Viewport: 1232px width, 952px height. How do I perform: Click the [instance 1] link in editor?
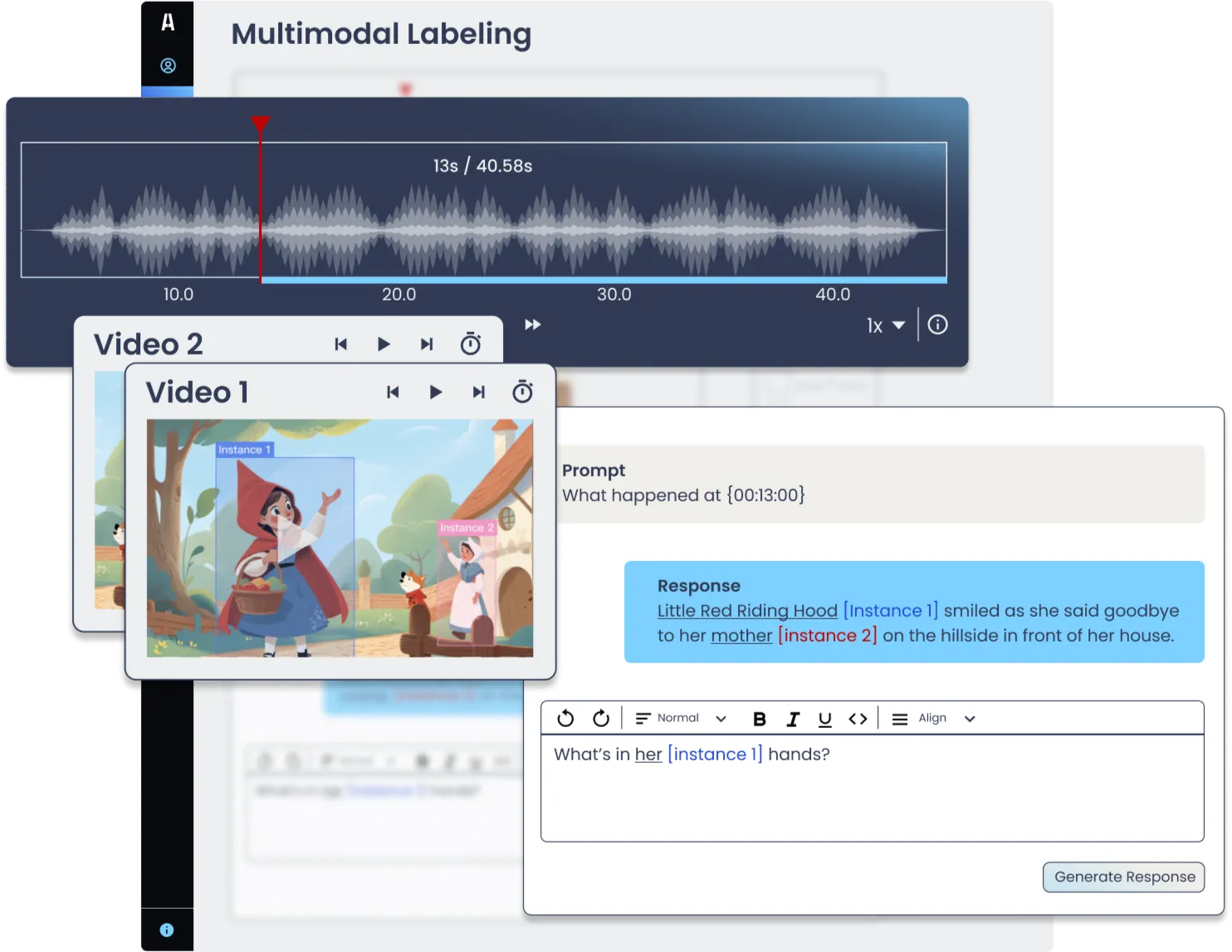pos(715,754)
